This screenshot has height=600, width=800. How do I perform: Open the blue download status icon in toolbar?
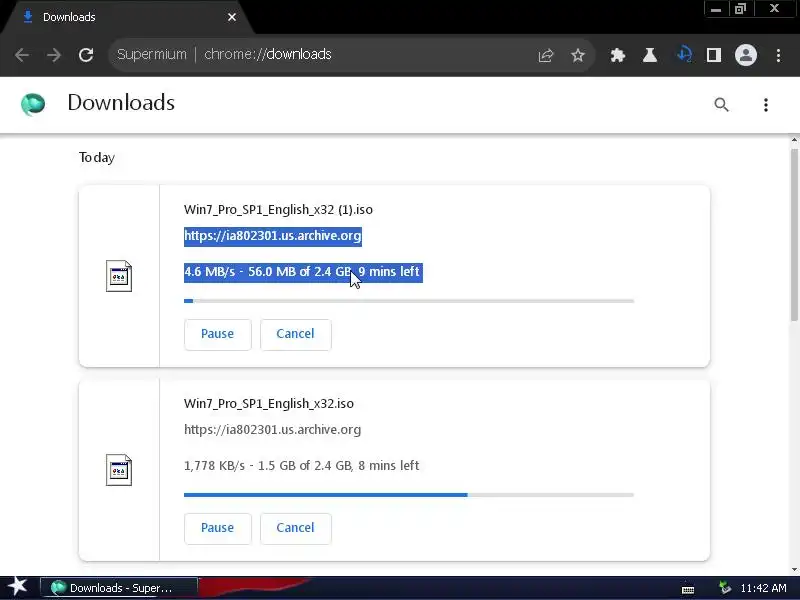coord(684,55)
